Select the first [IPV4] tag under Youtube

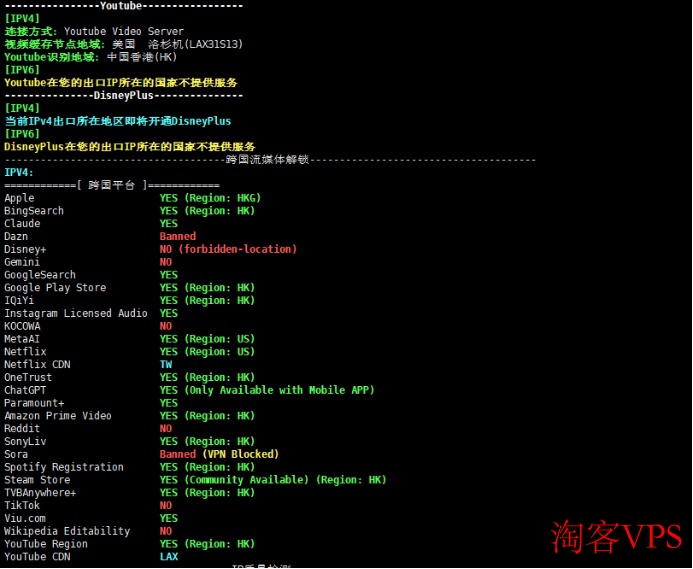pyautogui.click(x=22, y=19)
